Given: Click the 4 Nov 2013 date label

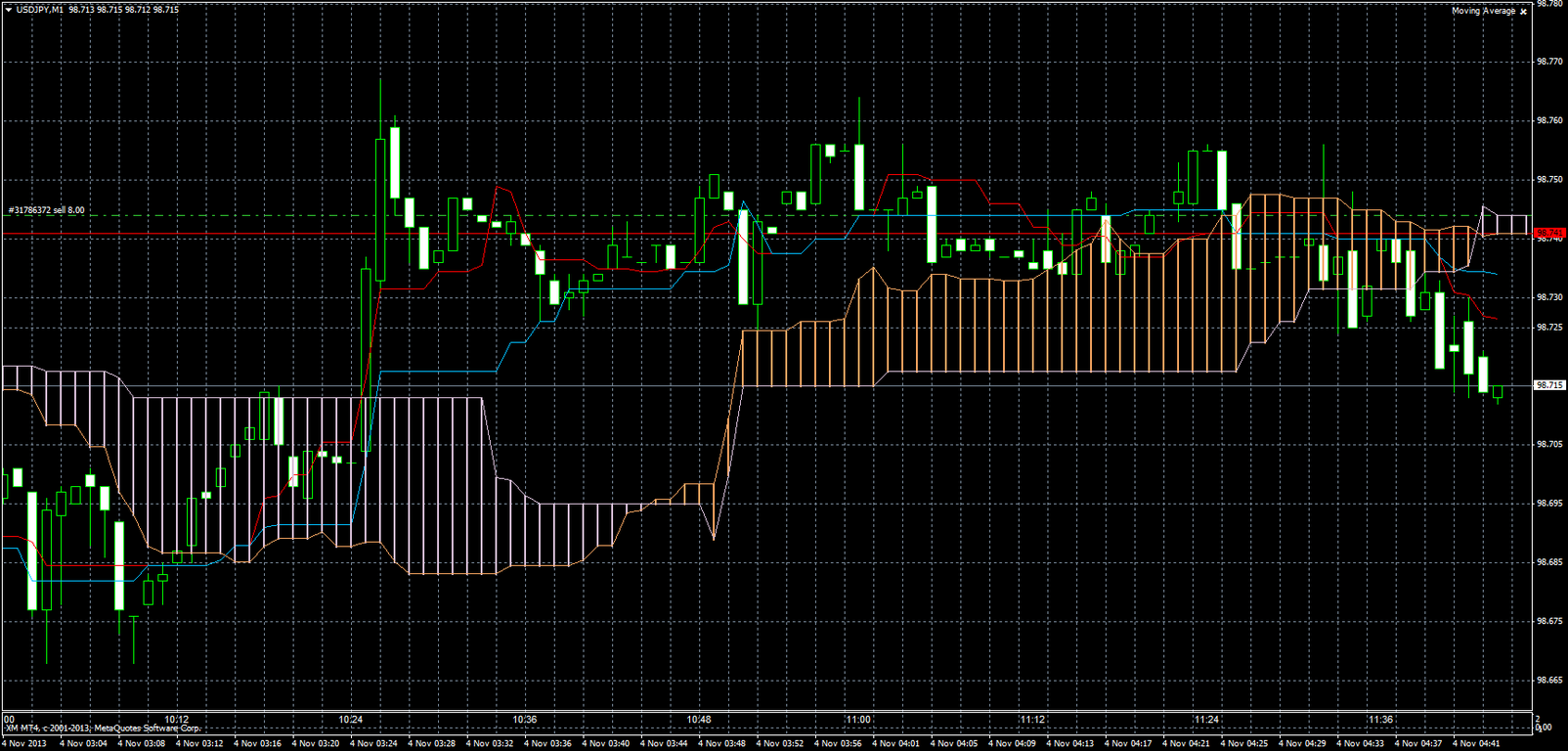Looking at the screenshot, I should [x=24, y=744].
